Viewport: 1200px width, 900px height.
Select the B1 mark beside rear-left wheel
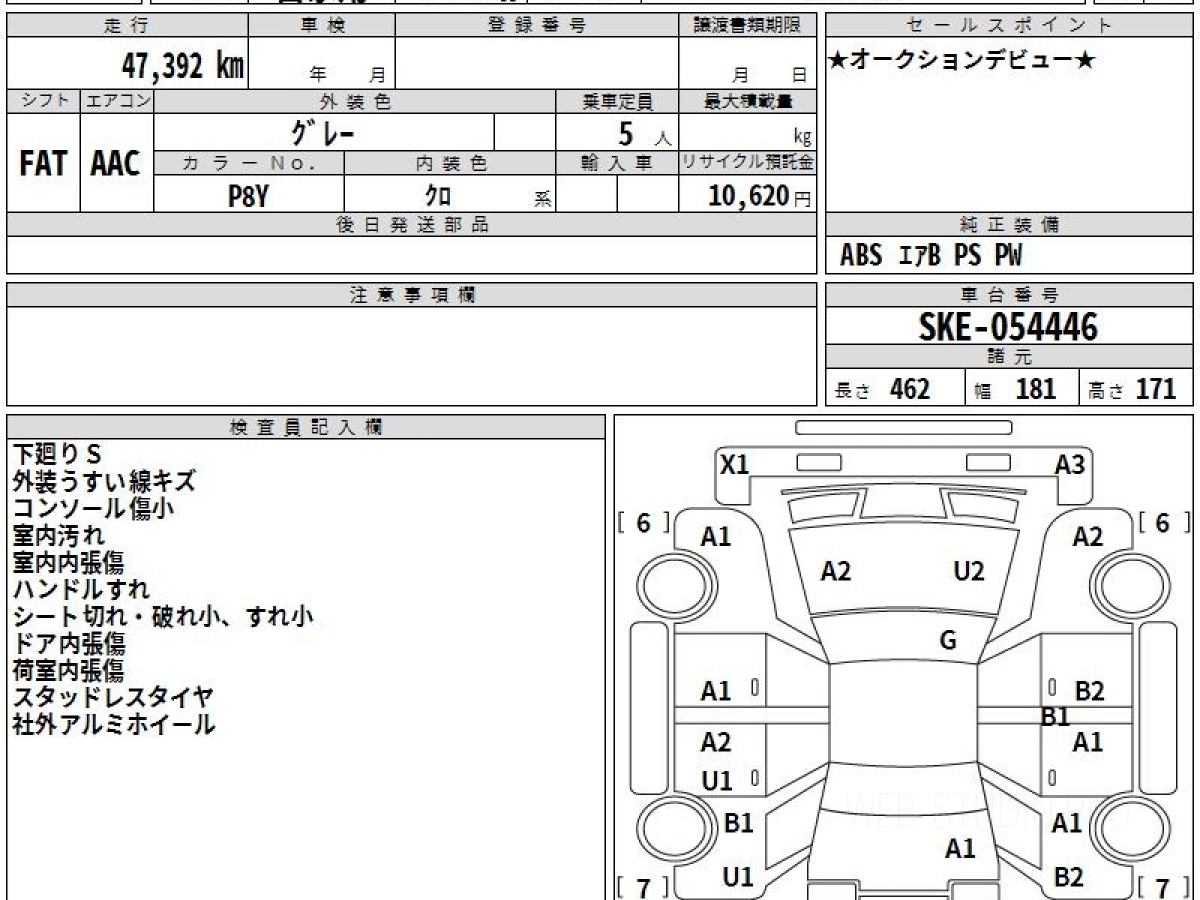point(738,823)
